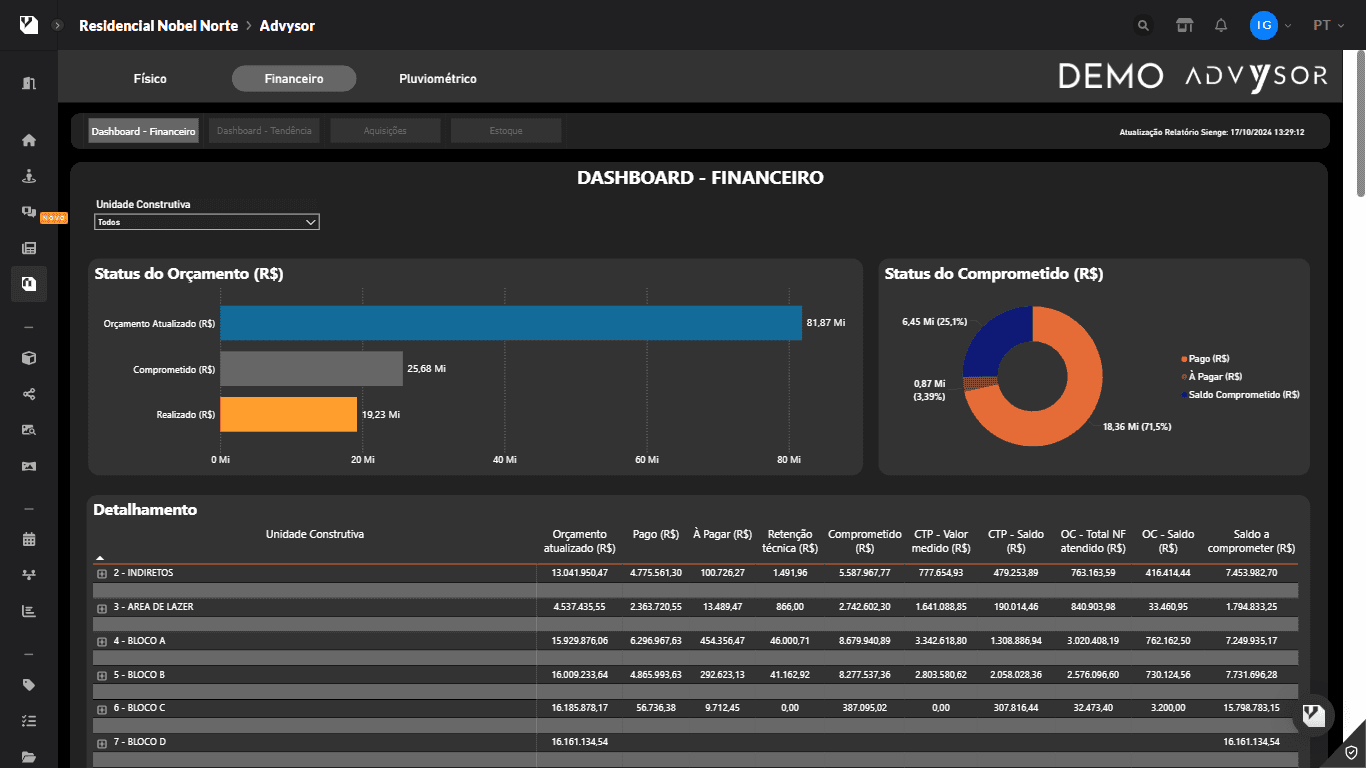Click the store icon in the header
This screenshot has width=1366, height=768.
click(1184, 25)
